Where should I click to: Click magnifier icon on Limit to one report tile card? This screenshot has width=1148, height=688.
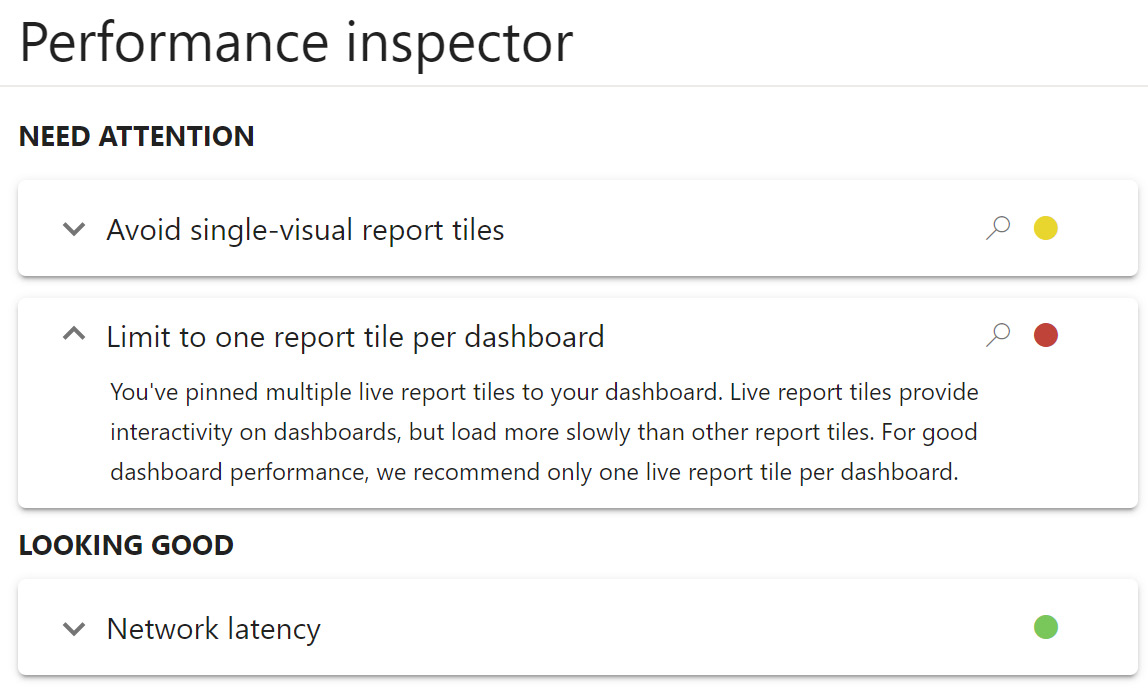tap(997, 335)
